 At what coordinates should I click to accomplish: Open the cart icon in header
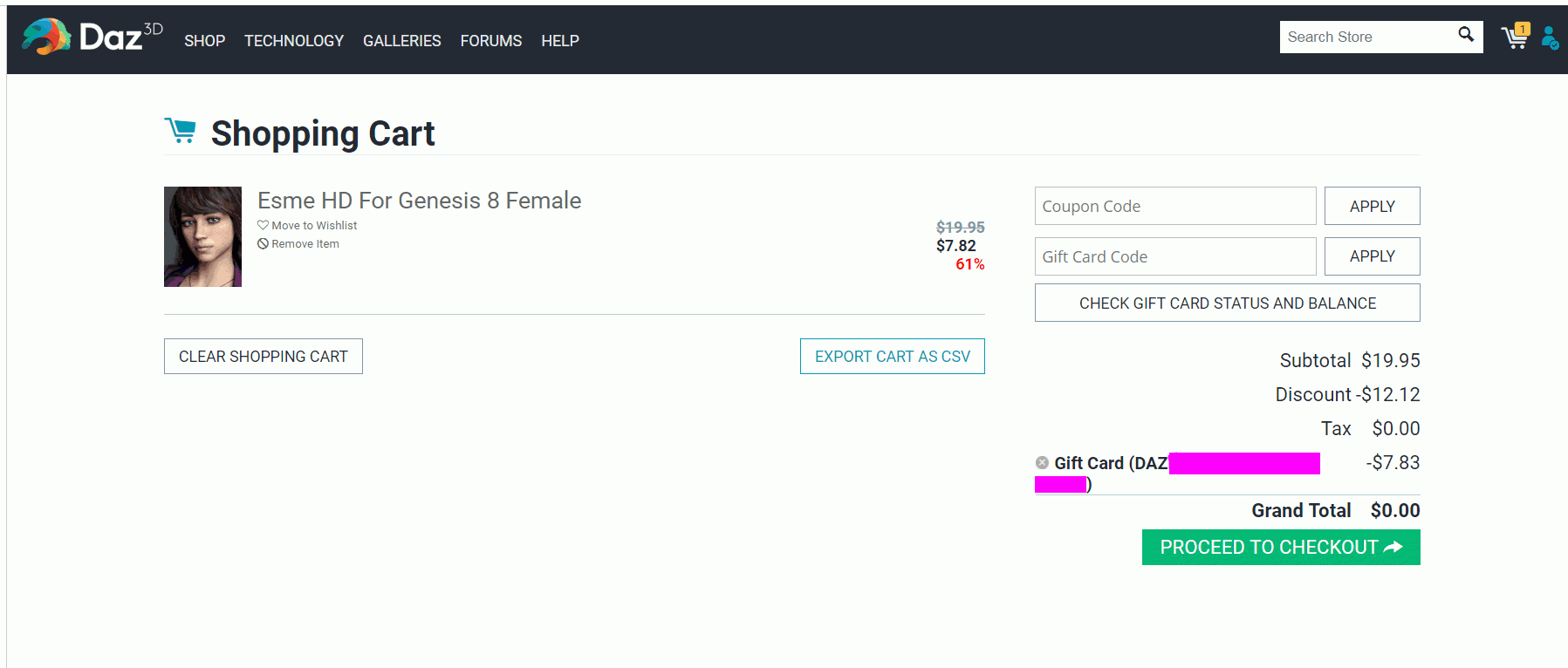(x=1515, y=37)
